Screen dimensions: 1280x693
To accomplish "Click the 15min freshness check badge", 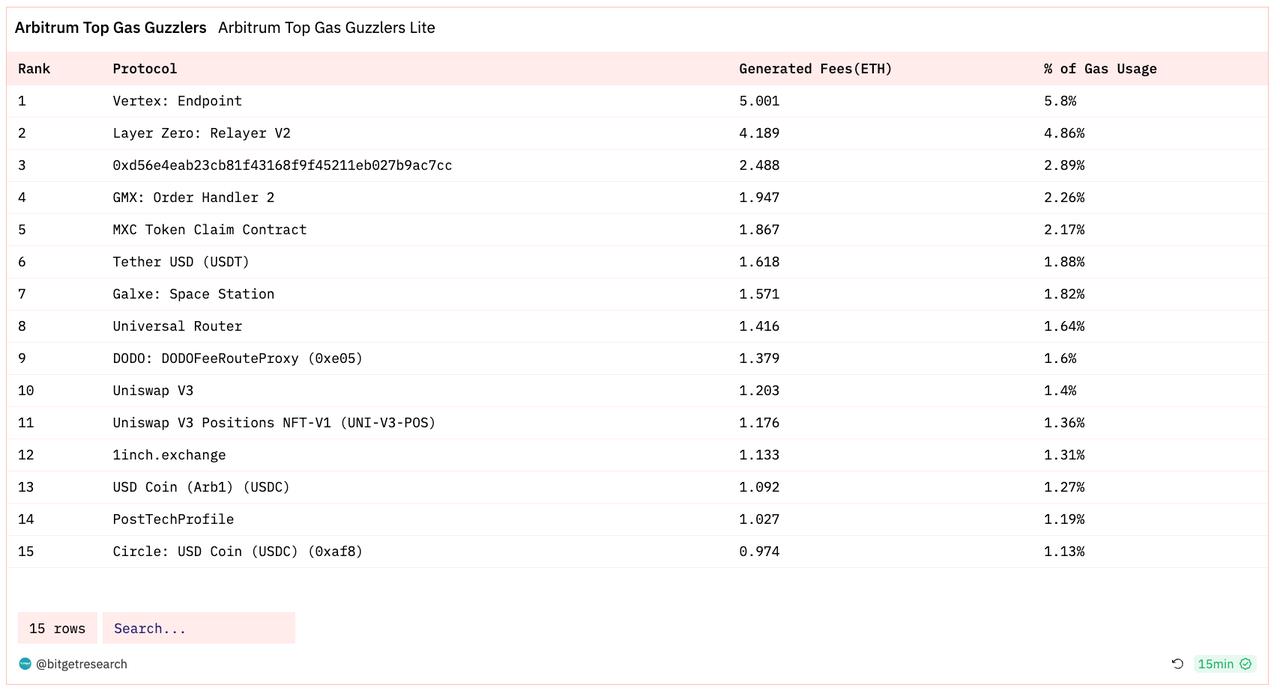I will point(1225,664).
